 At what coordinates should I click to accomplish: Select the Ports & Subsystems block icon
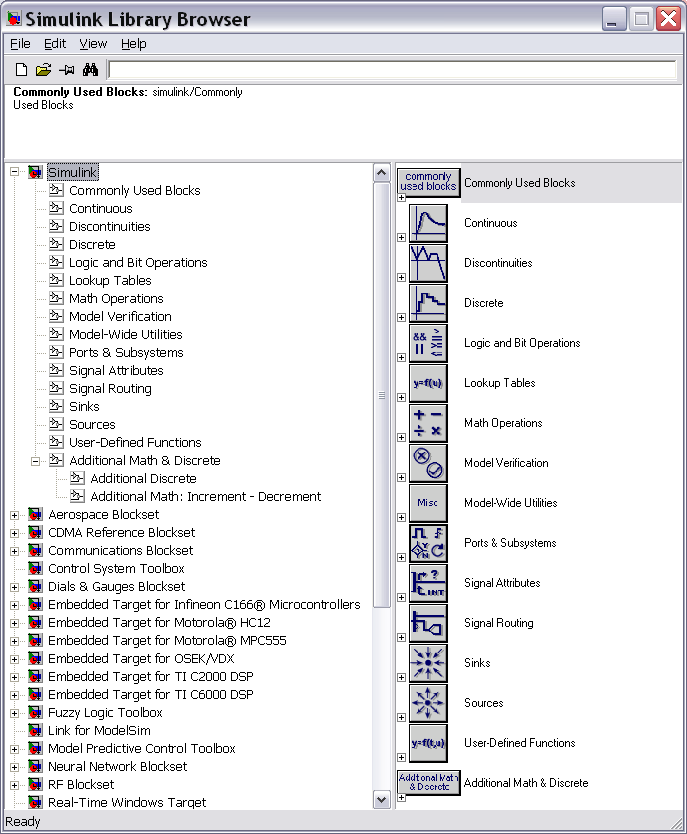point(428,543)
